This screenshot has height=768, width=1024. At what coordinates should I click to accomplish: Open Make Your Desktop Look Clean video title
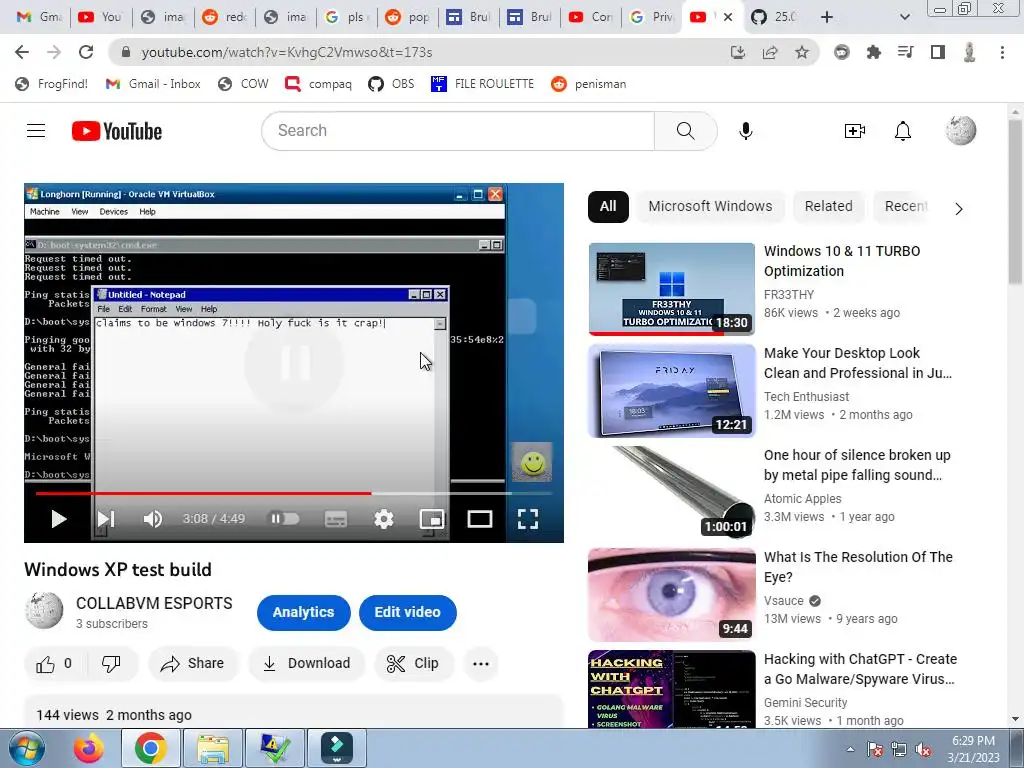[857, 363]
